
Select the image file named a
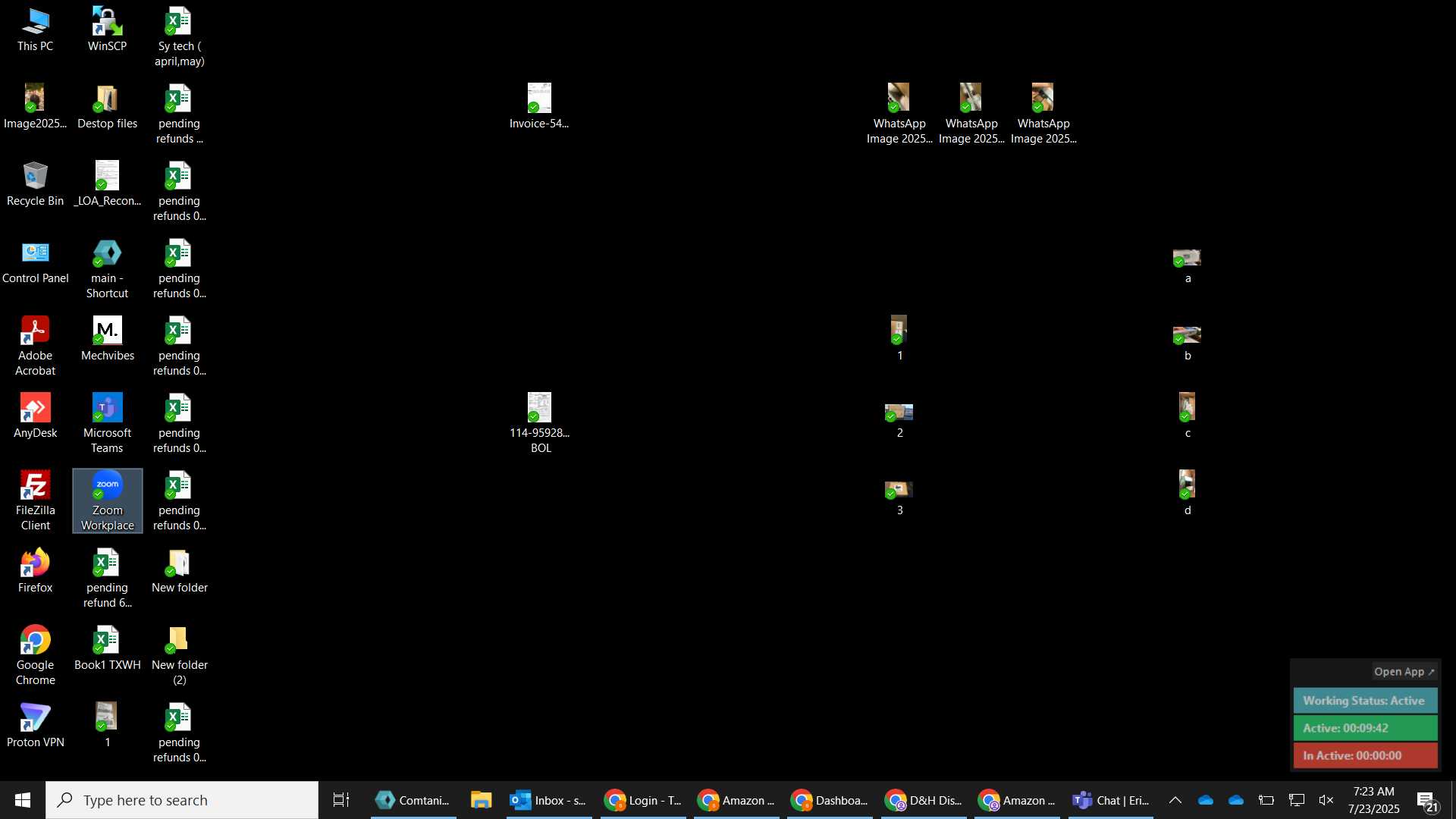1188,265
